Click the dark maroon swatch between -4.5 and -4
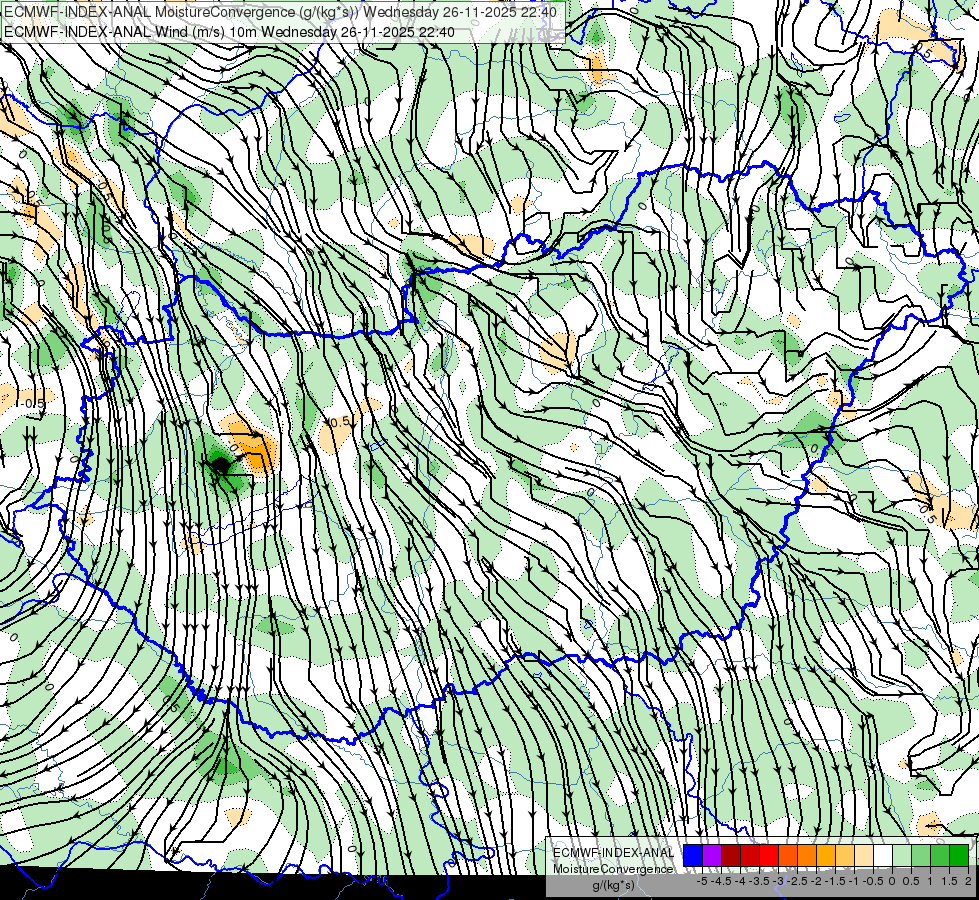The image size is (979, 900). coord(731,856)
